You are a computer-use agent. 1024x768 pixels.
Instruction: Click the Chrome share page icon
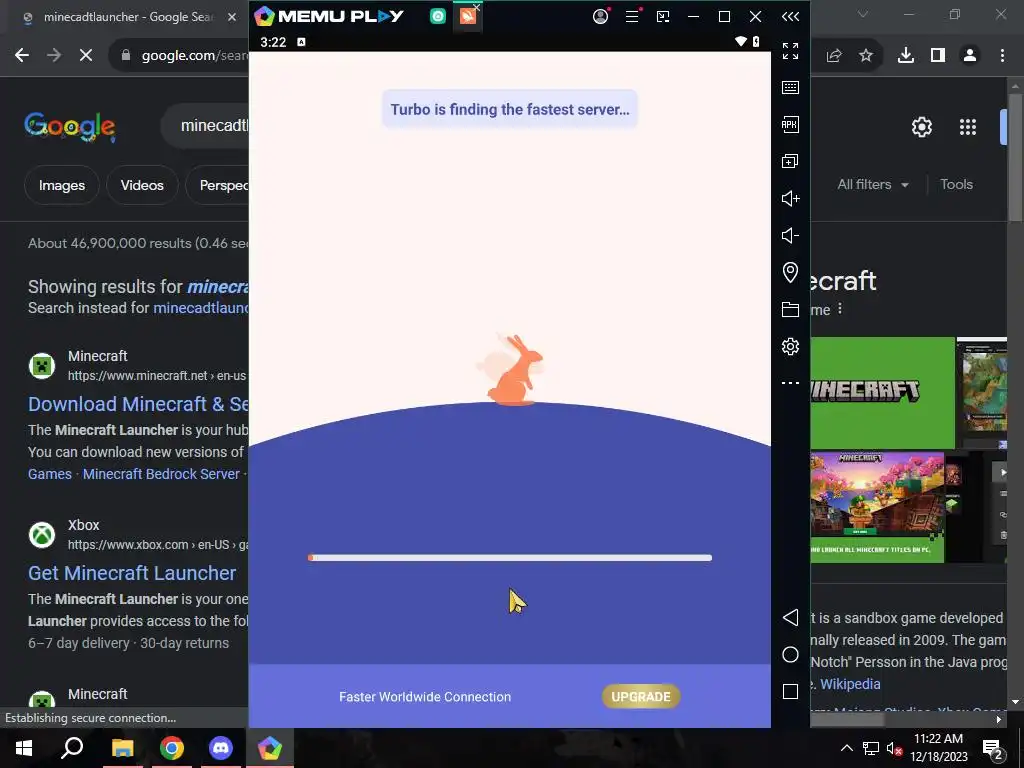pyautogui.click(x=834, y=56)
